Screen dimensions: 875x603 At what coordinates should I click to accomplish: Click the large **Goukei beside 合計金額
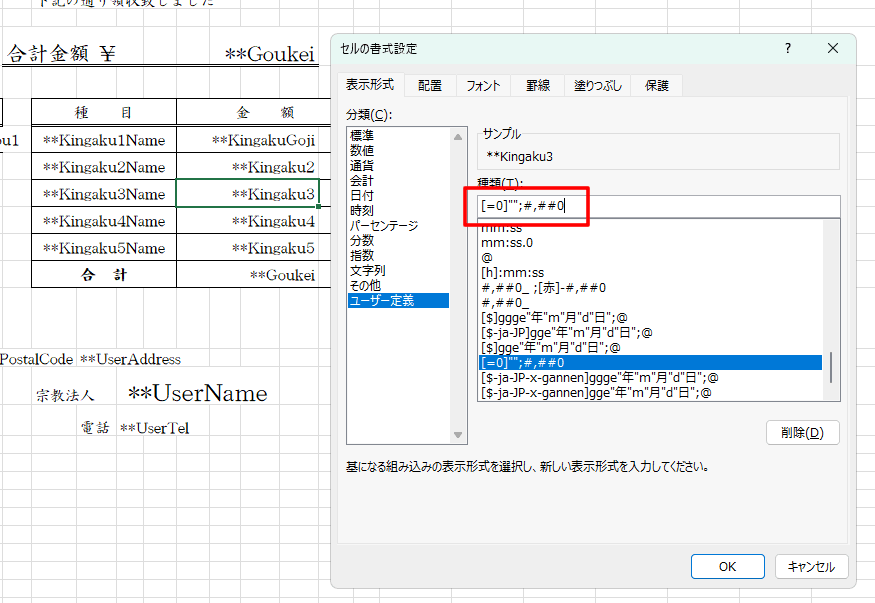270,54
